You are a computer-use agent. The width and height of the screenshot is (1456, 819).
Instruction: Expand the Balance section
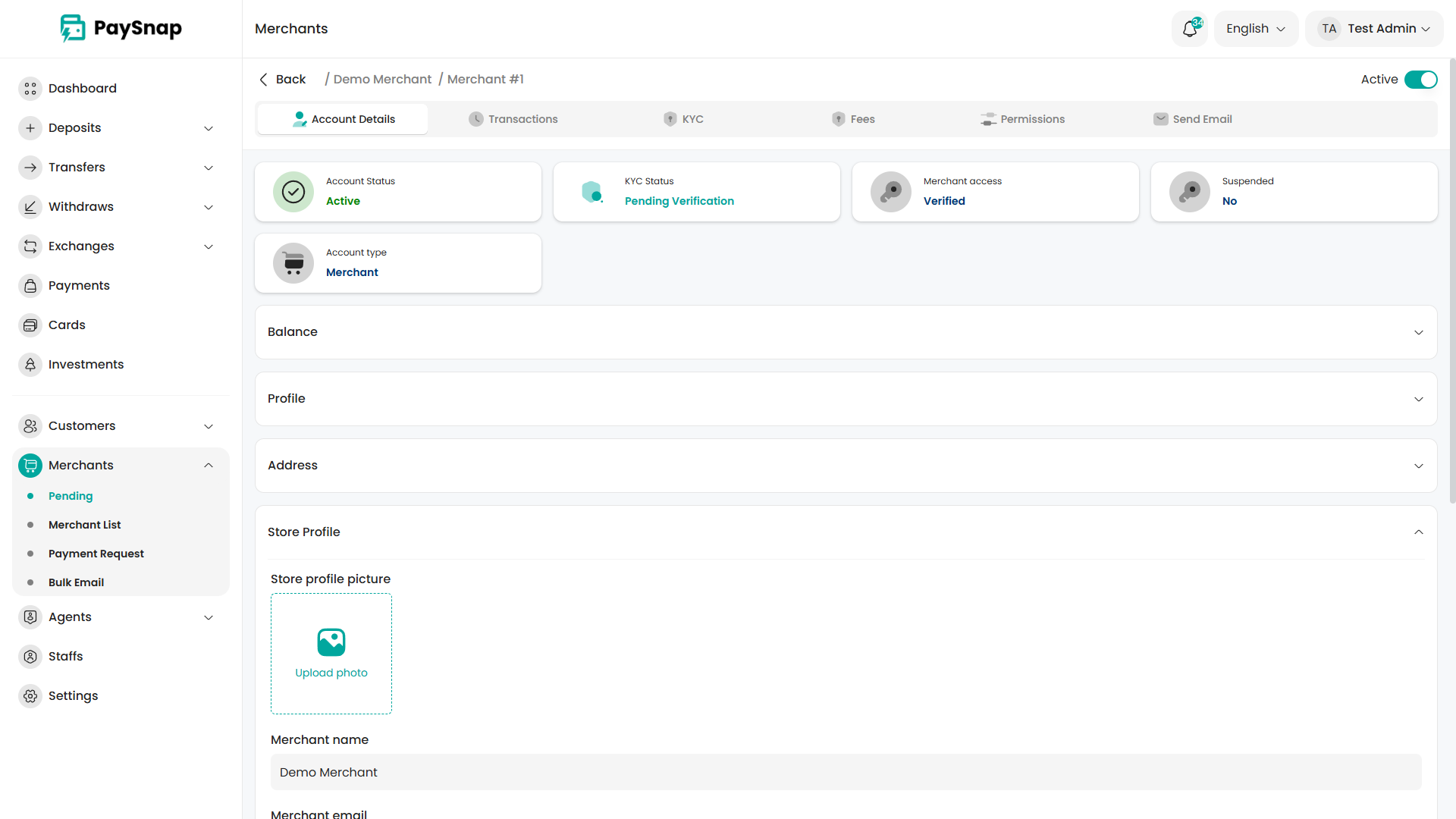coord(846,332)
